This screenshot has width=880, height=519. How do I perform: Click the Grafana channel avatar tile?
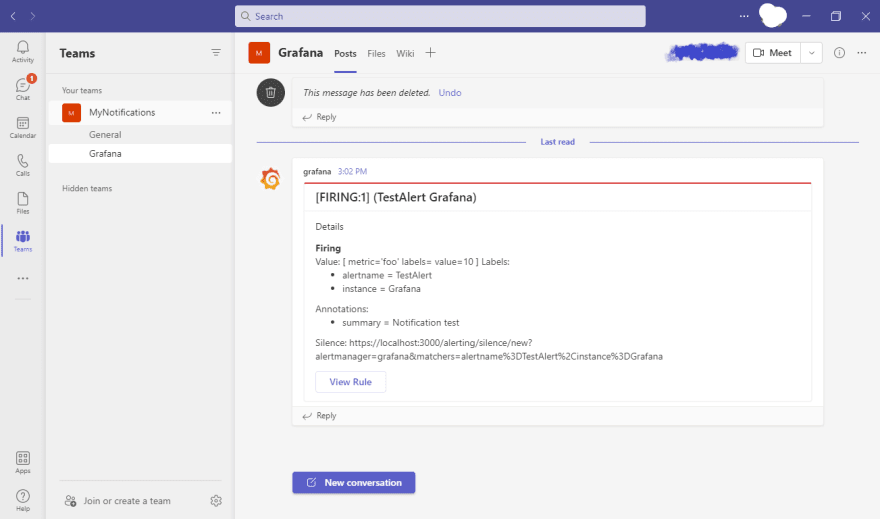(259, 53)
